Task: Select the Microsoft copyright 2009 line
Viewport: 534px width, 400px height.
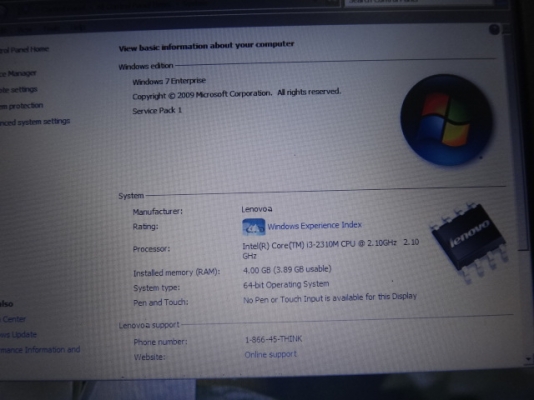Action: click(x=236, y=94)
